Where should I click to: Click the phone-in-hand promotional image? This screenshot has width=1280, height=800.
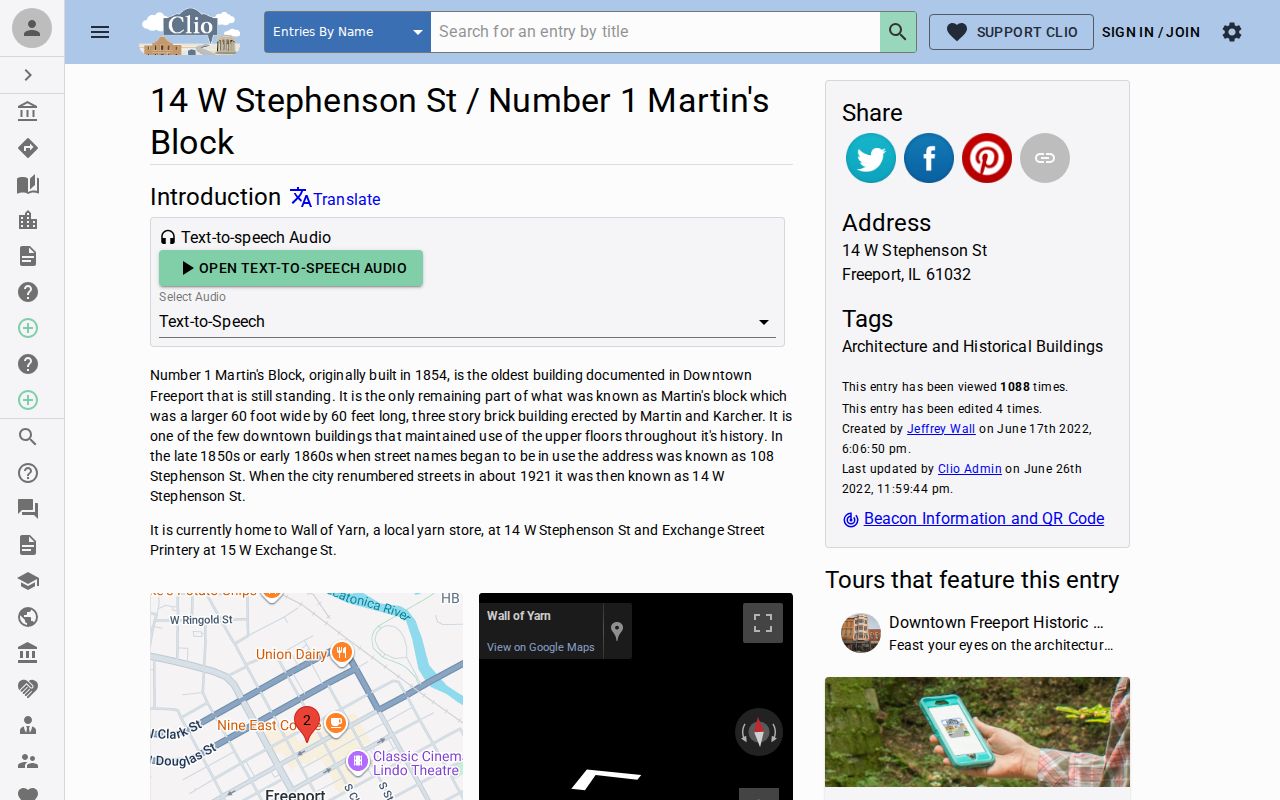977,732
